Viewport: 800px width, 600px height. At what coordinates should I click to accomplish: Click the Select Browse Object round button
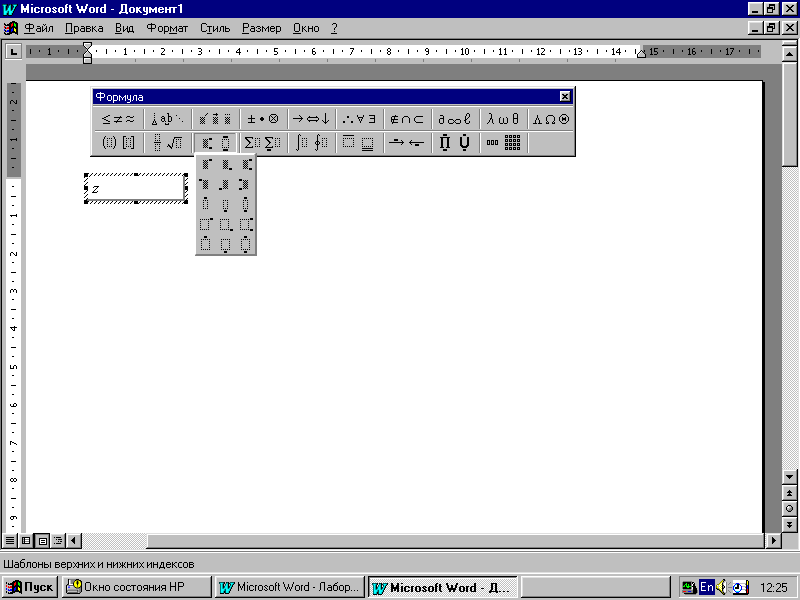789,509
